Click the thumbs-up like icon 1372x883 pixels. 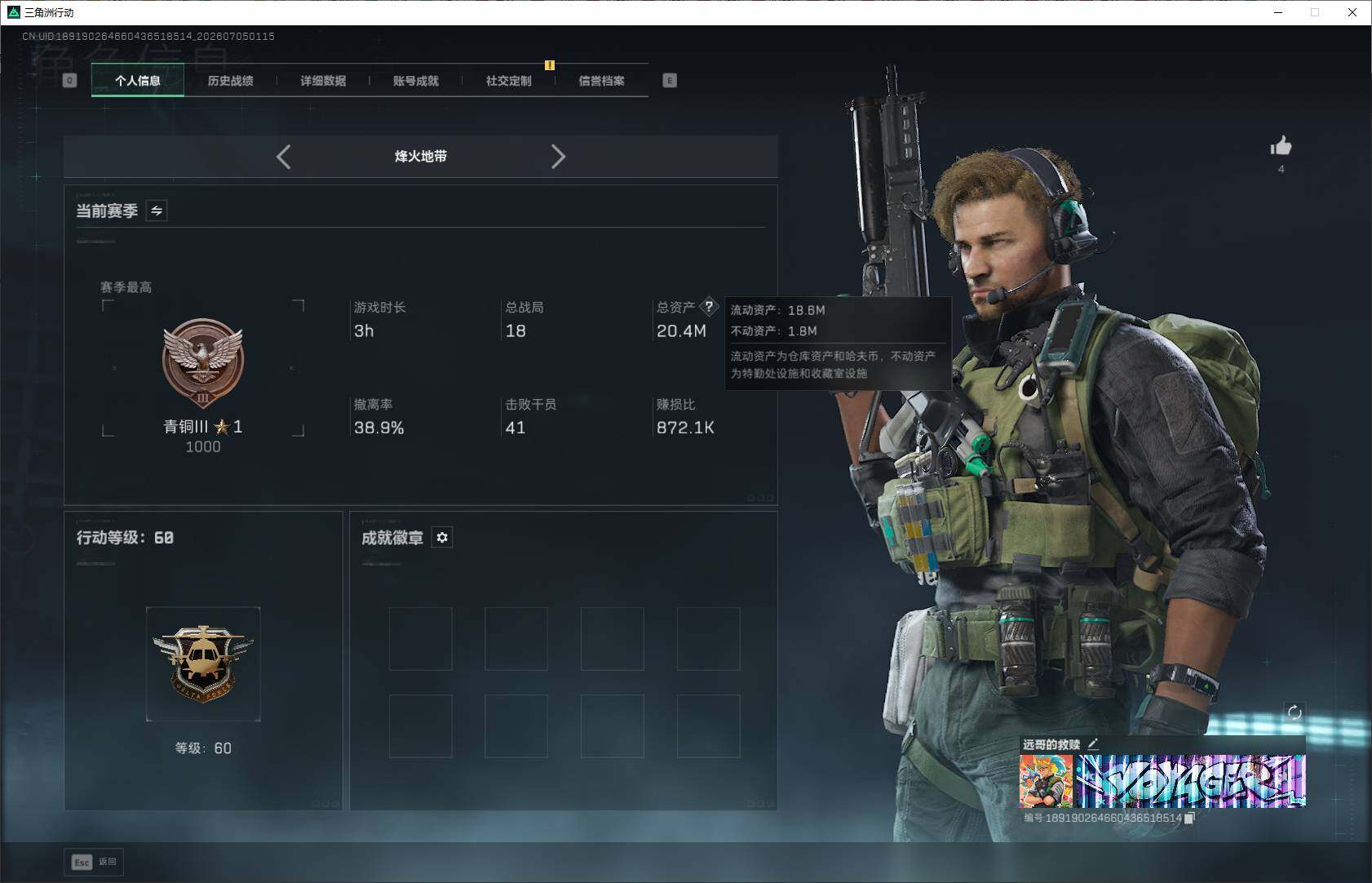click(x=1281, y=146)
